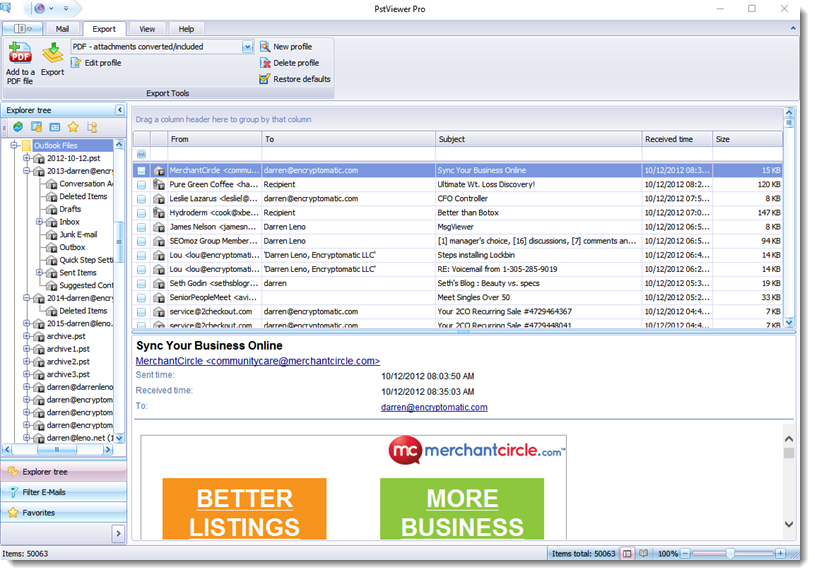The width and height of the screenshot is (815, 575).
Task: Click the attachment envelope icon of Pure Green Coffee row
Action: pyautogui.click(x=159, y=185)
